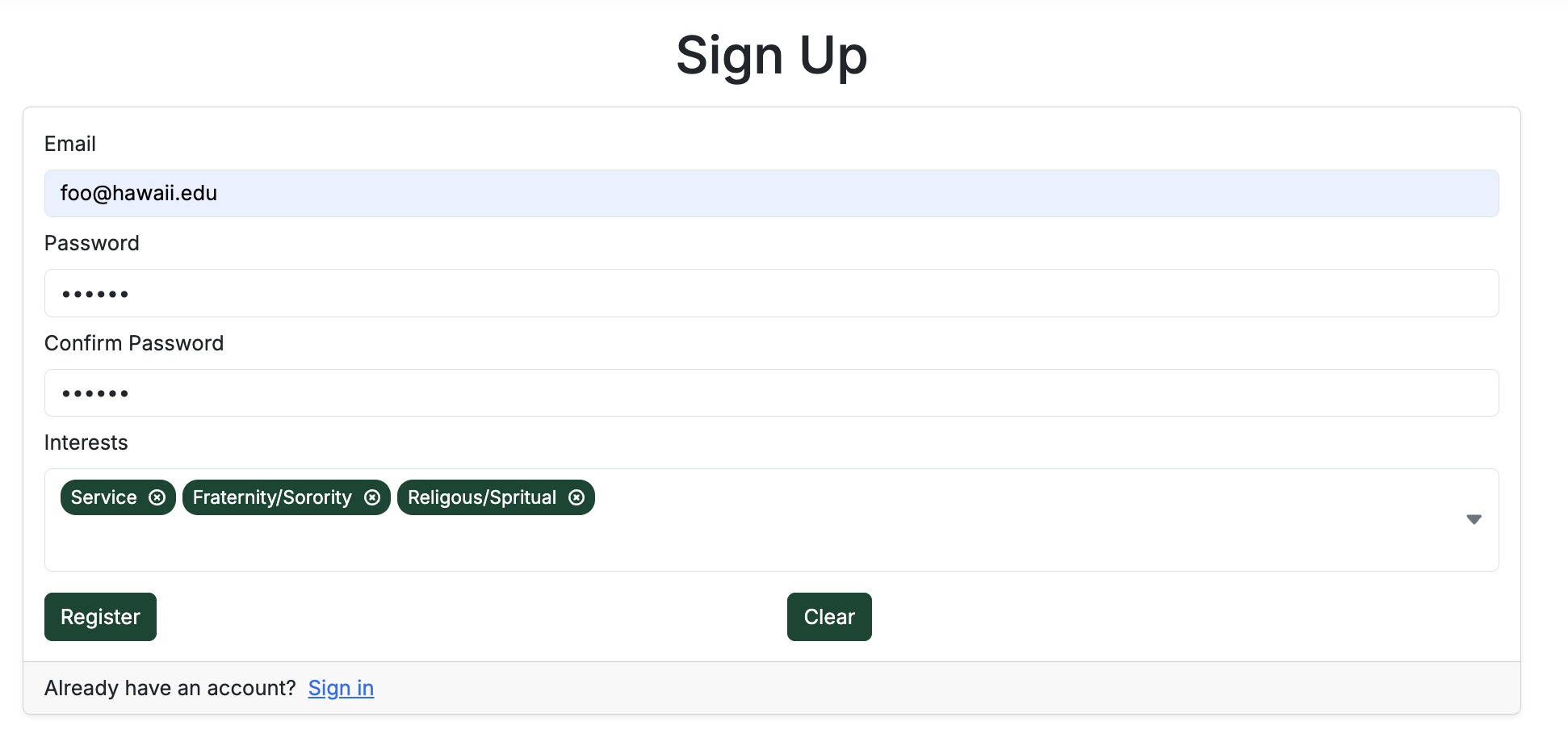The image size is (1568, 738).
Task: Click the "Already have an account?" text
Action: point(170,688)
